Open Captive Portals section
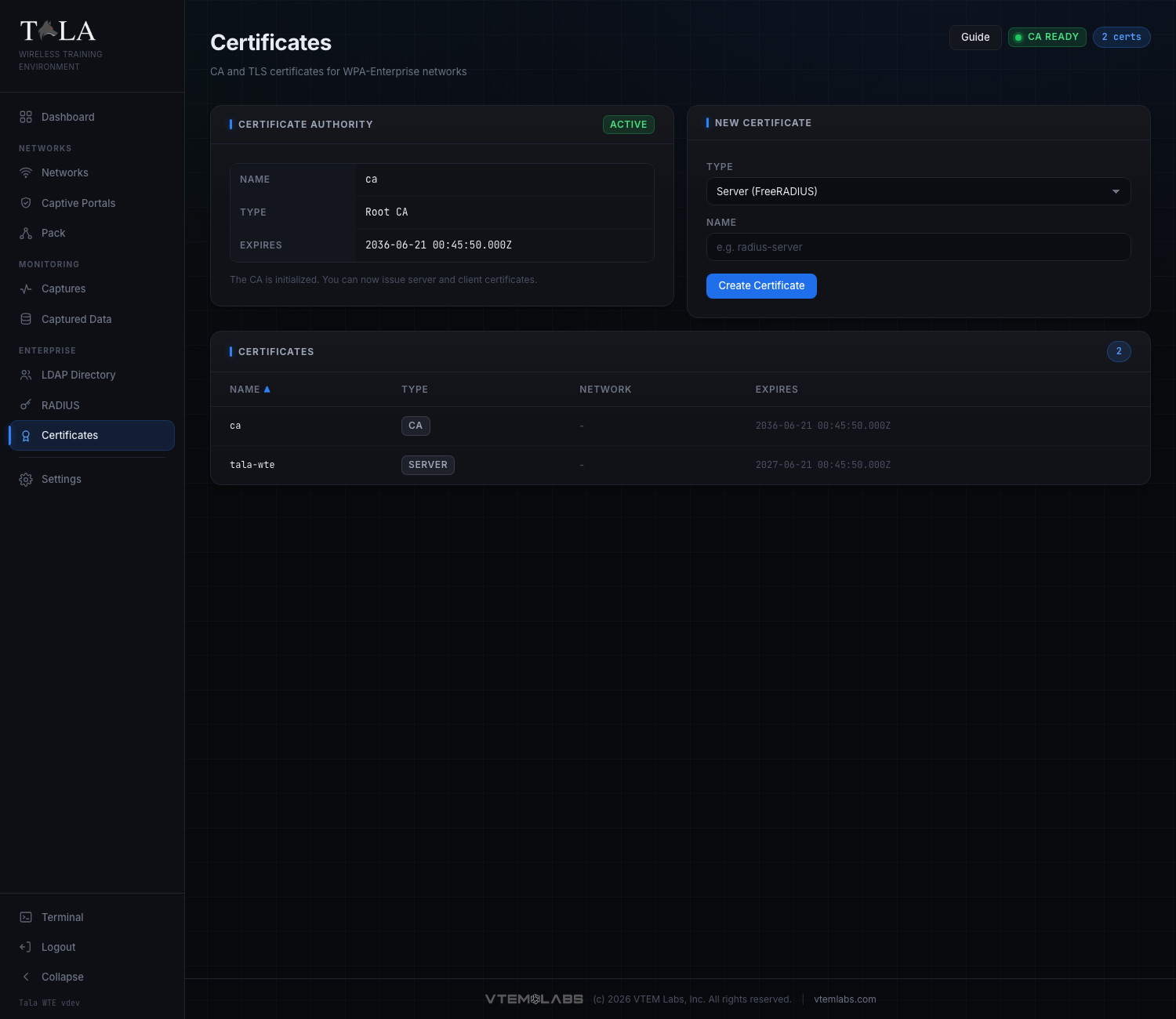The image size is (1176, 1019). click(x=92, y=203)
